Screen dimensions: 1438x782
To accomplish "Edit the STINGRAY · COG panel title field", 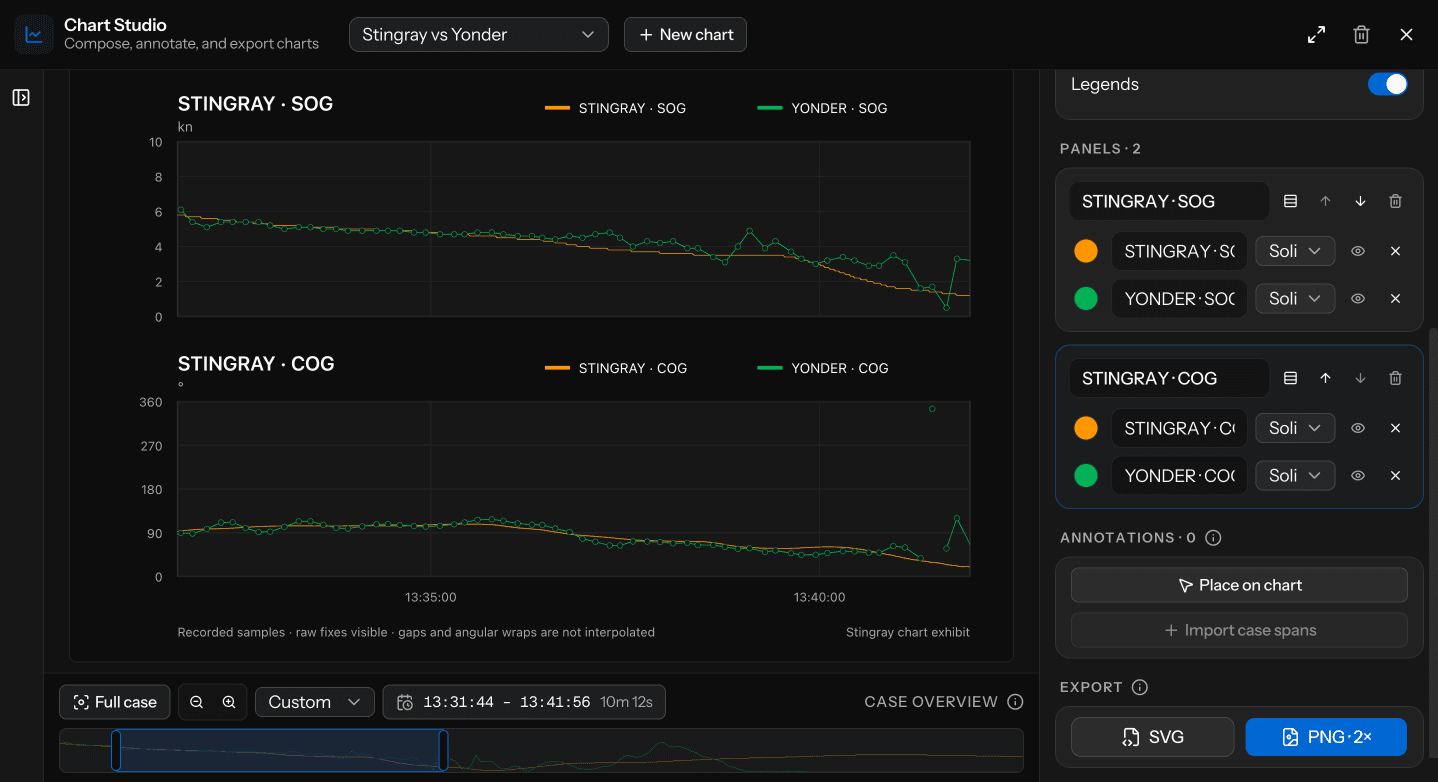I will point(1169,378).
